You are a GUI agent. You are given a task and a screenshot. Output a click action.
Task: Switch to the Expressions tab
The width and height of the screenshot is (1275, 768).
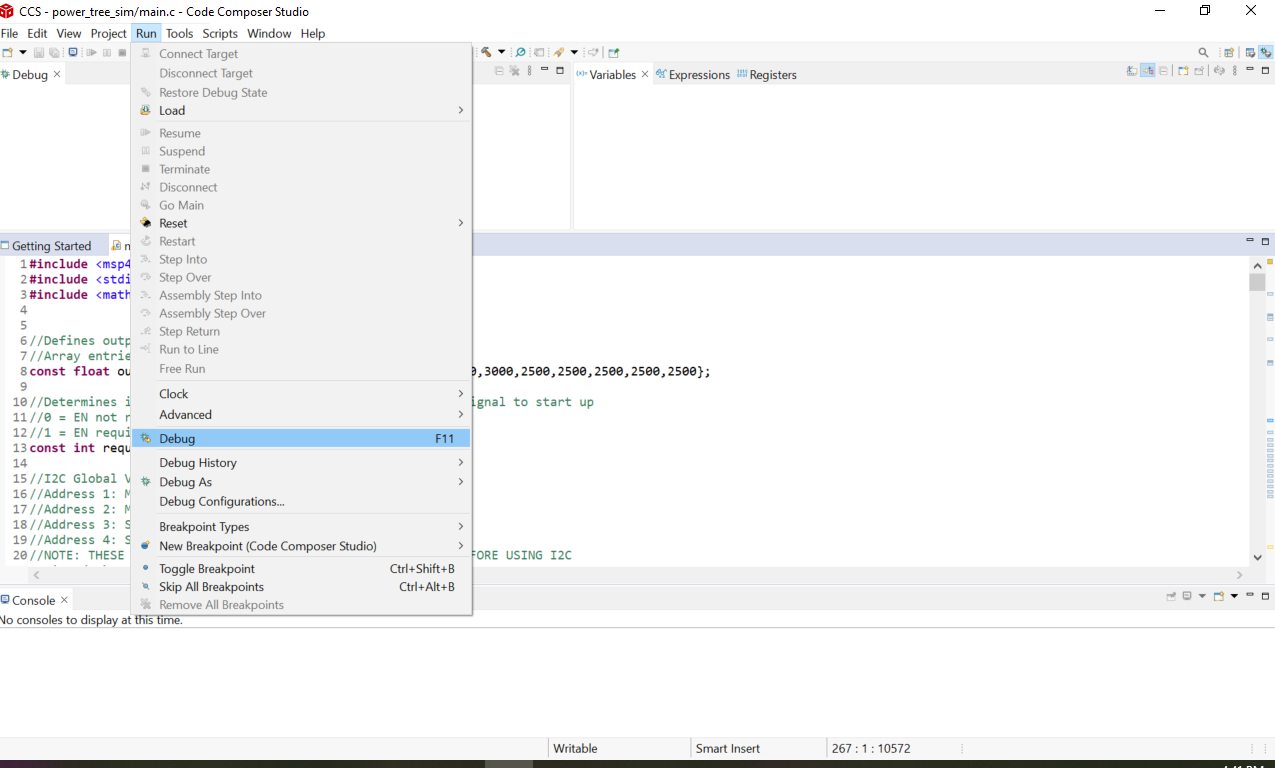[698, 75]
